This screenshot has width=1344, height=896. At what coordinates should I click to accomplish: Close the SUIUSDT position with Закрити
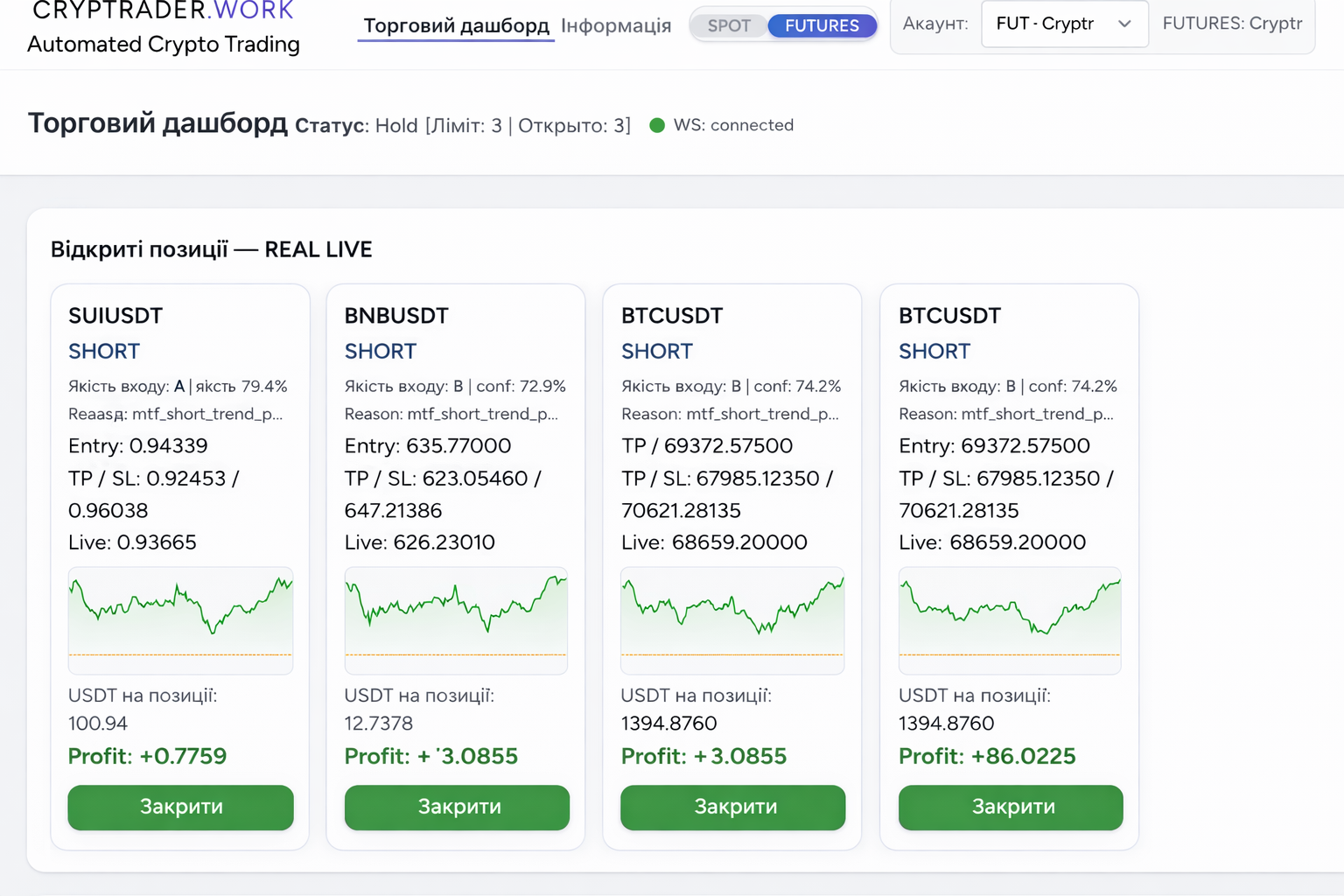tap(181, 807)
